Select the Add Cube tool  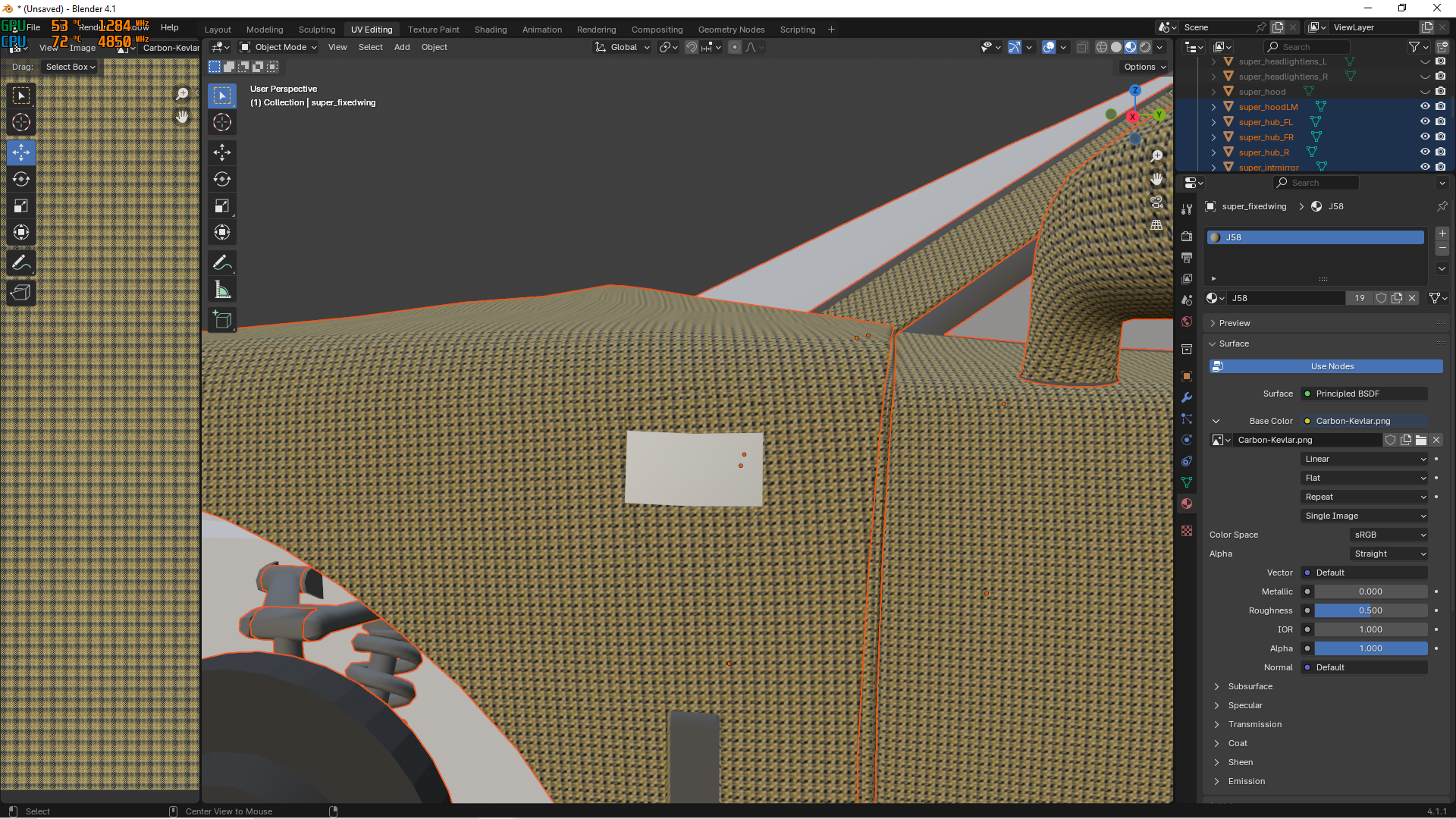[x=222, y=320]
